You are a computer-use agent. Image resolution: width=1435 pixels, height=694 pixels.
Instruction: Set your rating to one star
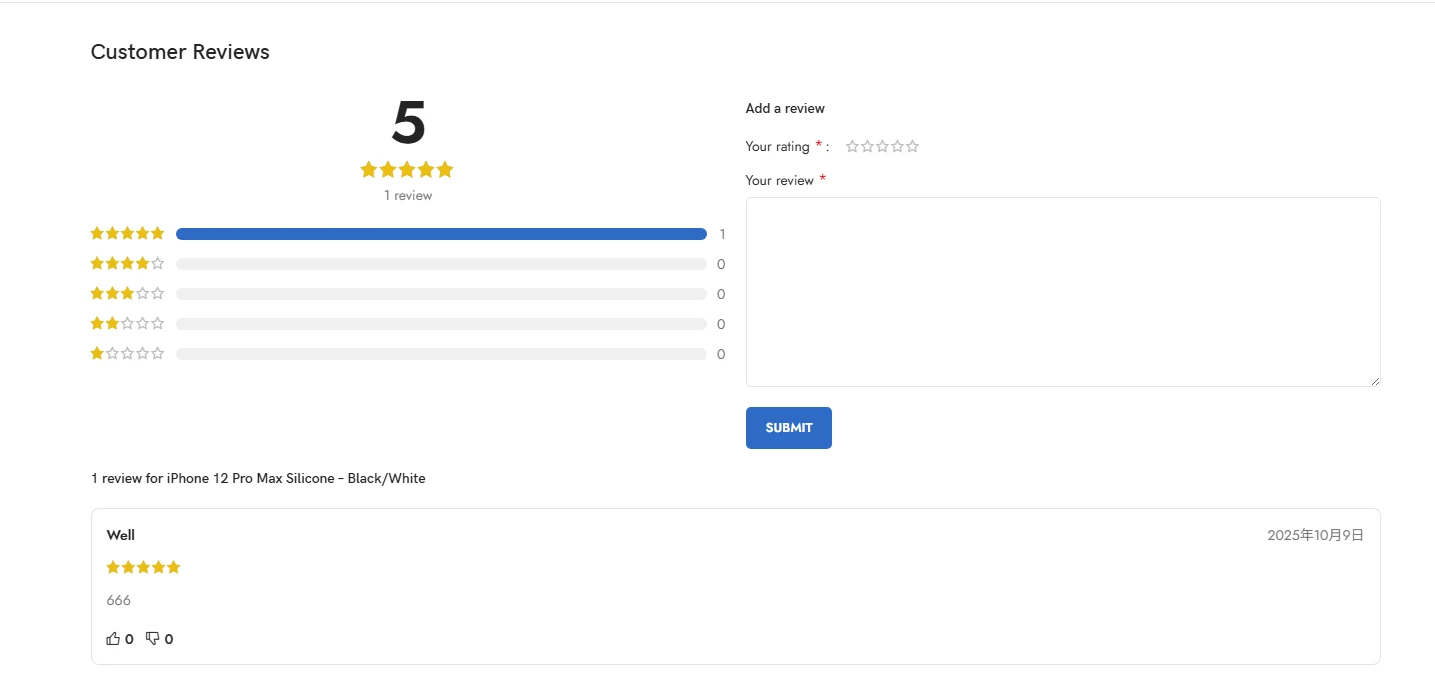(852, 147)
